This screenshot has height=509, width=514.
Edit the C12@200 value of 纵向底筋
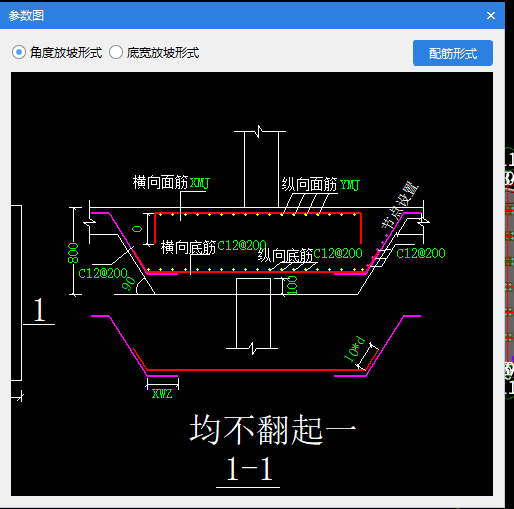338,253
